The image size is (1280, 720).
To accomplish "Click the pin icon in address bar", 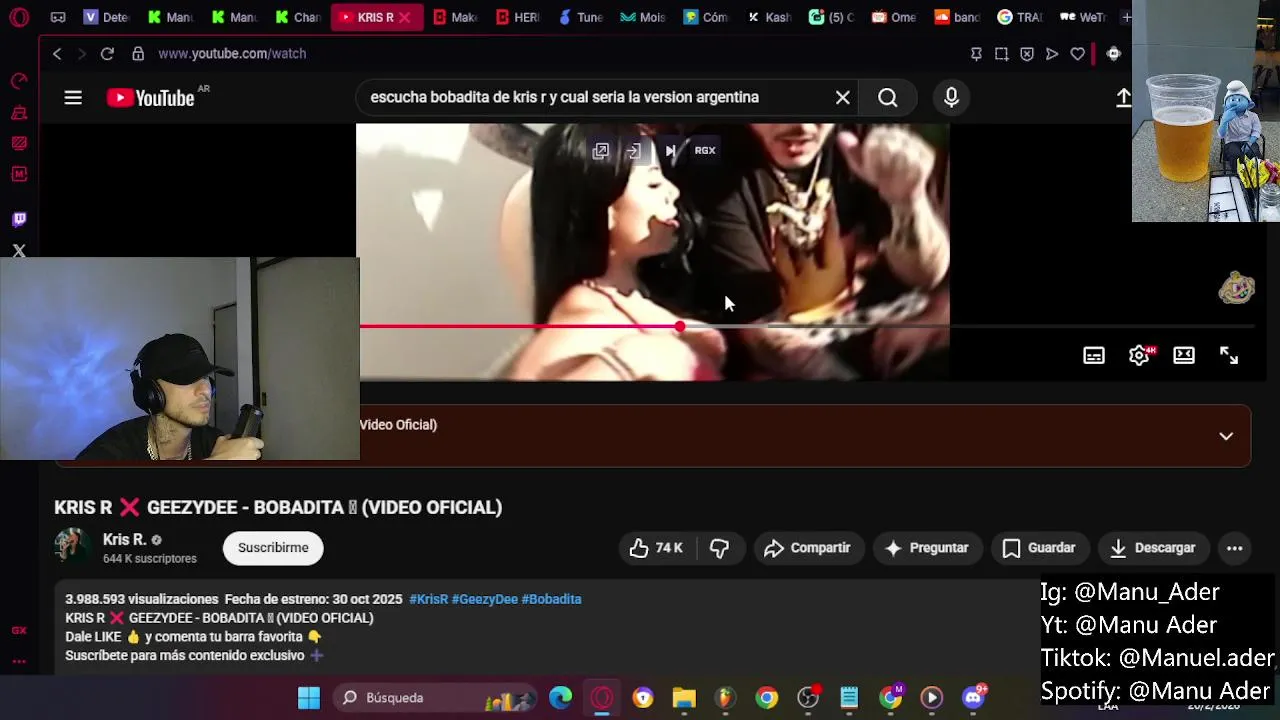I will point(976,54).
